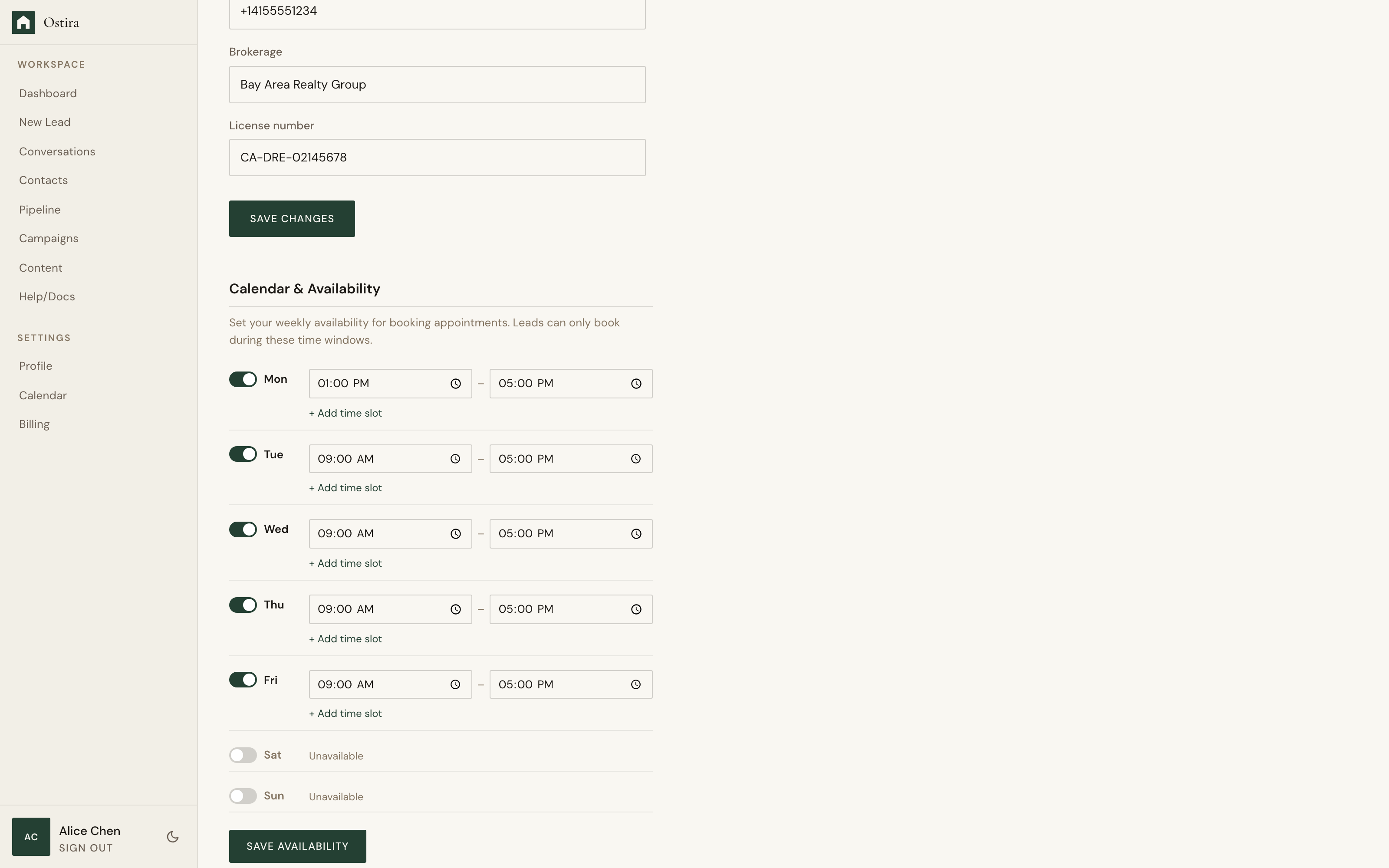1389x868 pixels.
Task: Add a time slot for Monday
Action: (x=345, y=413)
